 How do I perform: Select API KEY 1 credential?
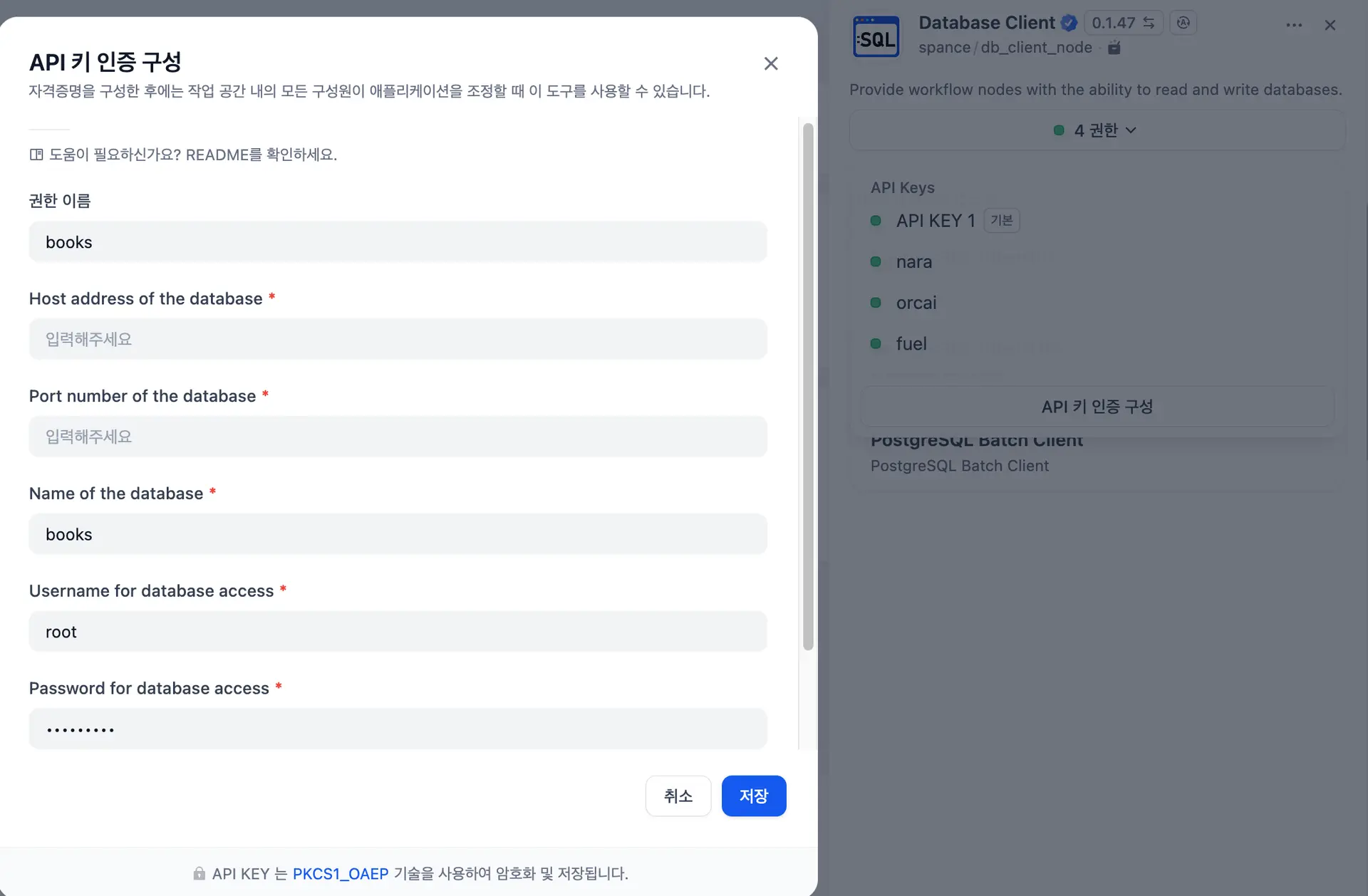pos(935,221)
